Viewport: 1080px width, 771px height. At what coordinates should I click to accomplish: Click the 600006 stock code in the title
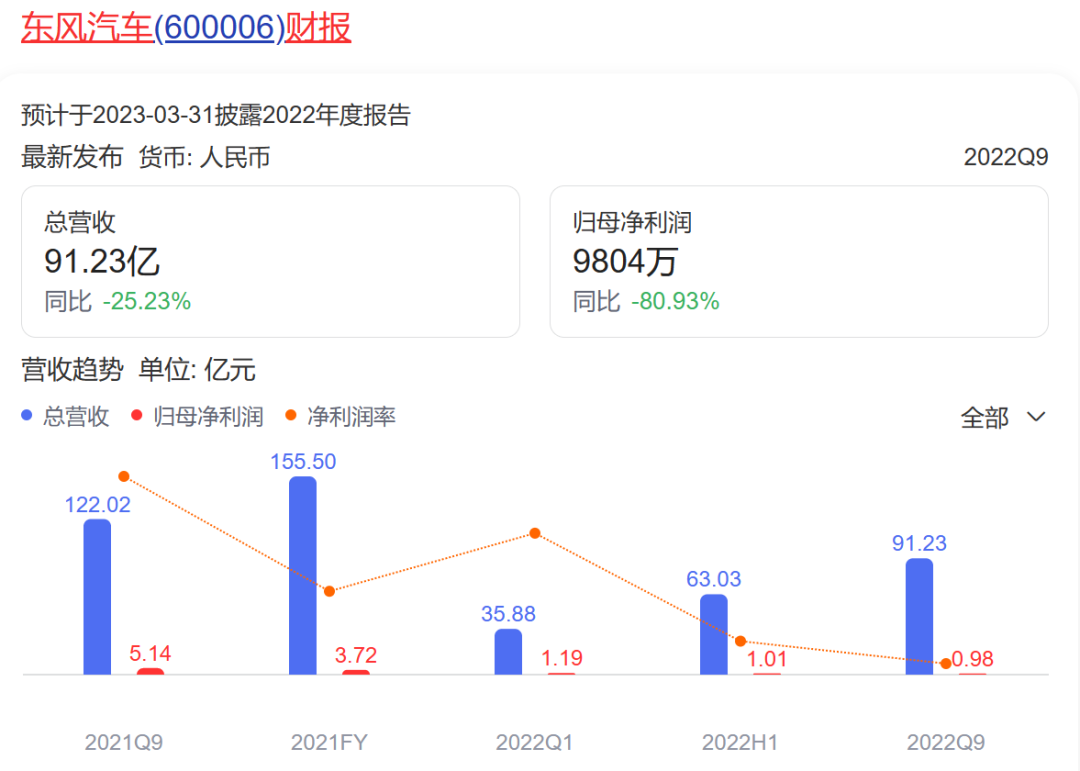pyautogui.click(x=219, y=27)
